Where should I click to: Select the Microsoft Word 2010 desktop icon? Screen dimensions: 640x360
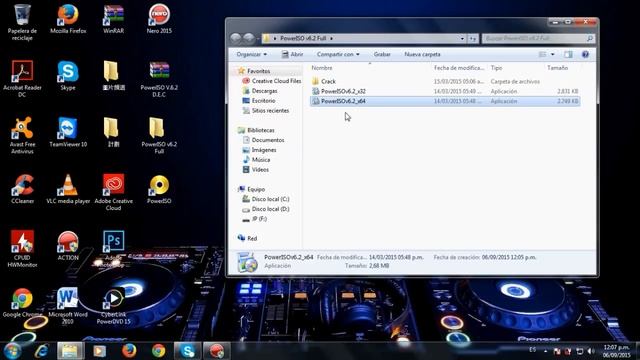[68, 305]
